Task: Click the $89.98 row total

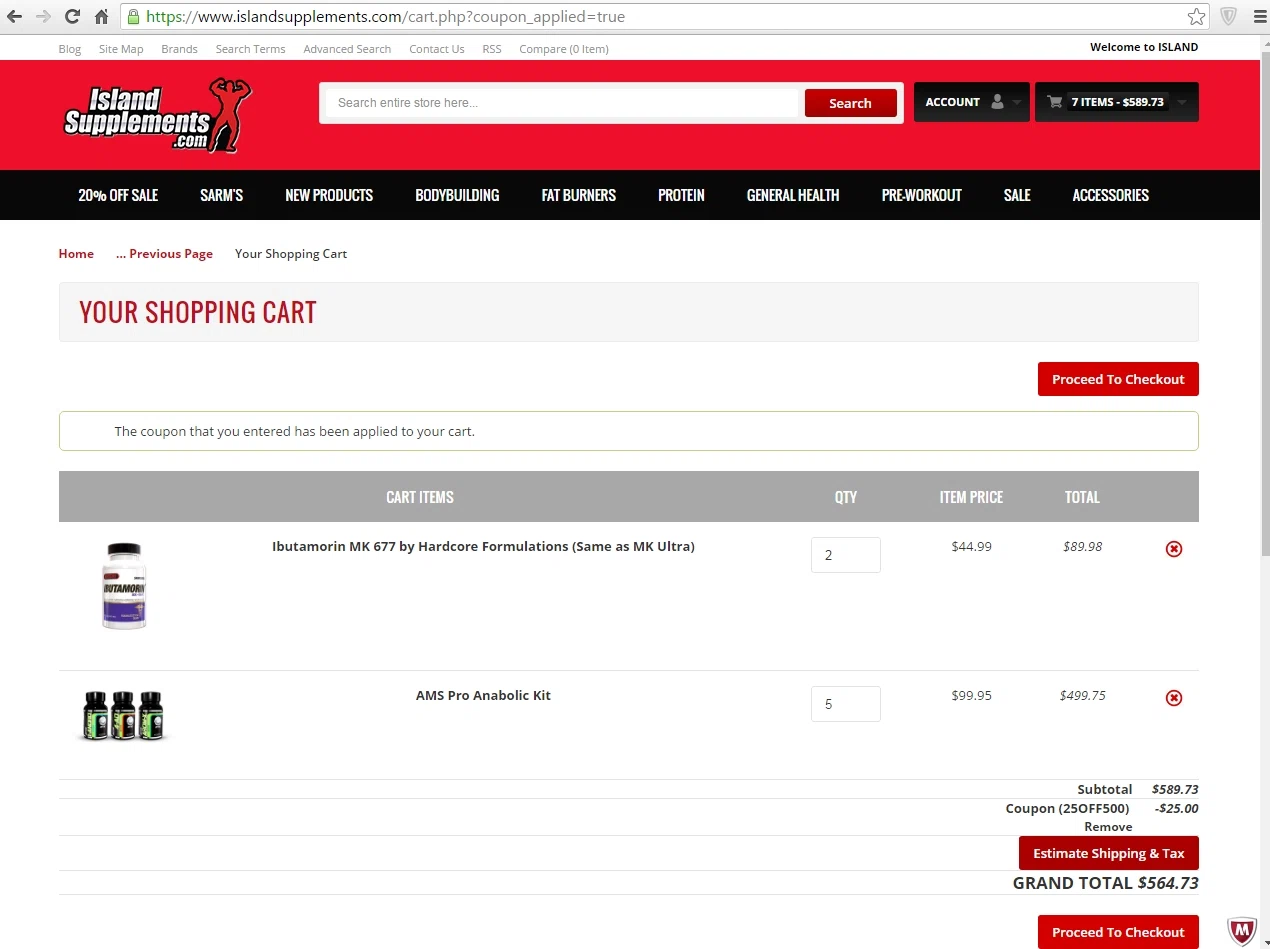Action: pos(1082,546)
